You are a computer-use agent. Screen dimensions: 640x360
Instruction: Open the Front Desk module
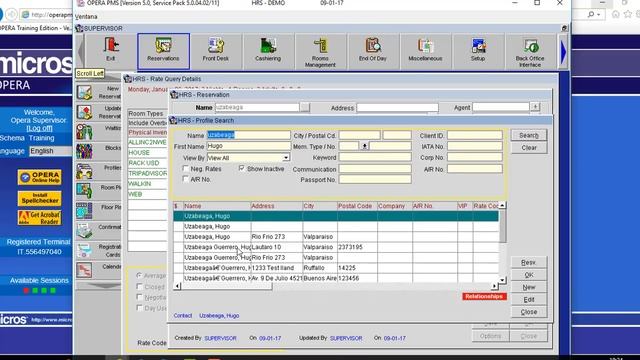point(216,51)
